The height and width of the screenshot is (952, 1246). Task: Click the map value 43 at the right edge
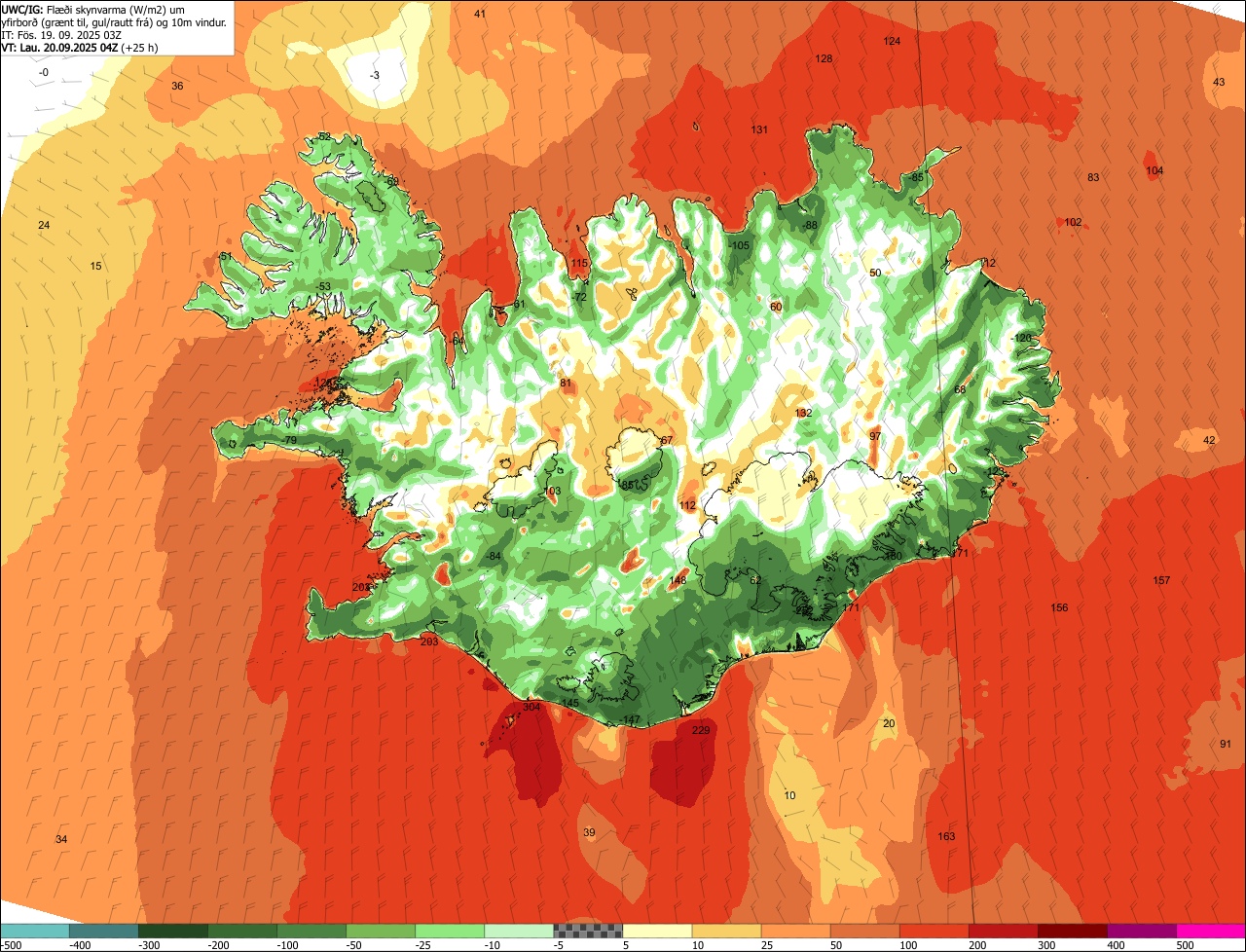click(1219, 82)
